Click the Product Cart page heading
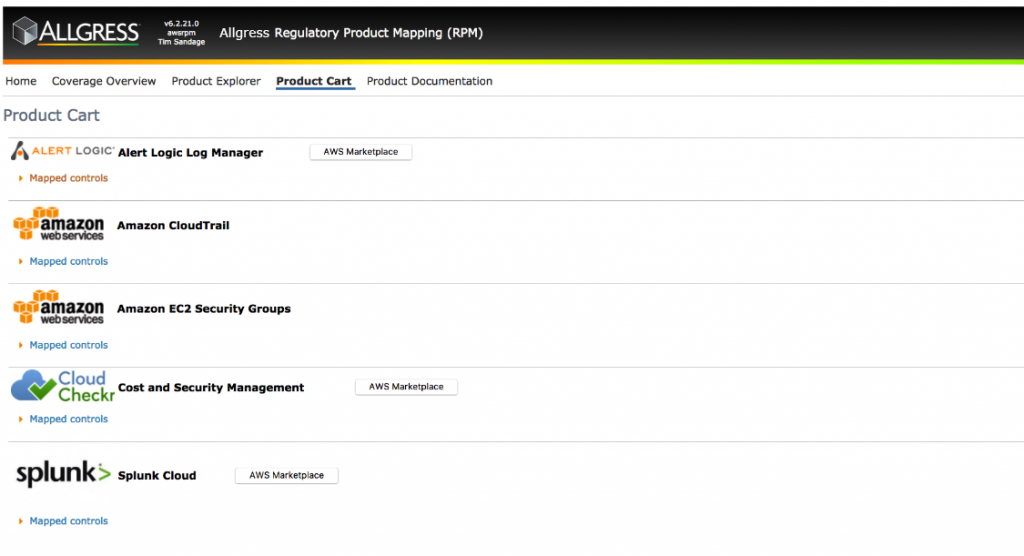The height and width of the screenshot is (556, 1024). (52, 115)
